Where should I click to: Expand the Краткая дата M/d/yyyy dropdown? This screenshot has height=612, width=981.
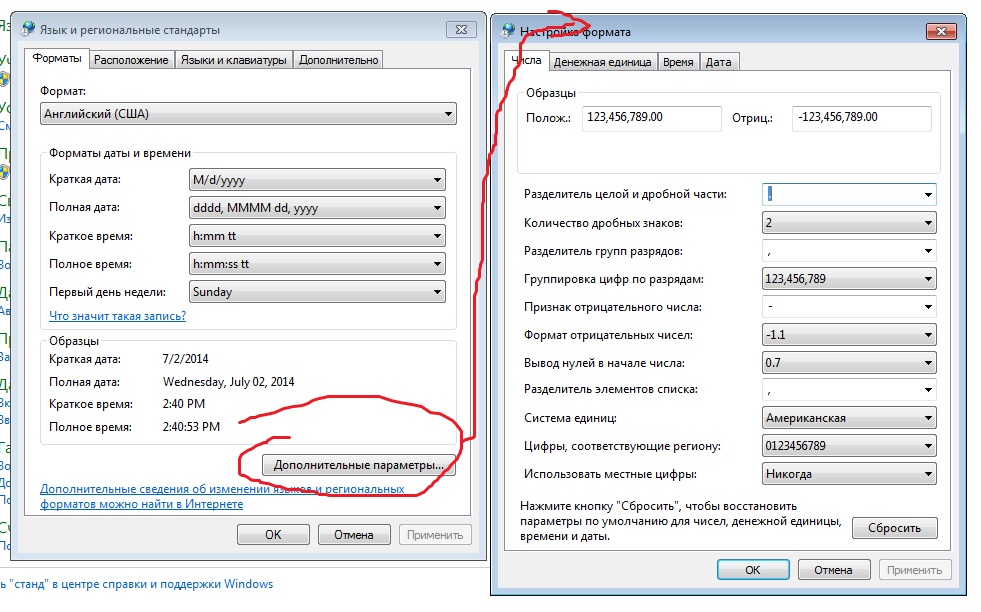(317, 180)
